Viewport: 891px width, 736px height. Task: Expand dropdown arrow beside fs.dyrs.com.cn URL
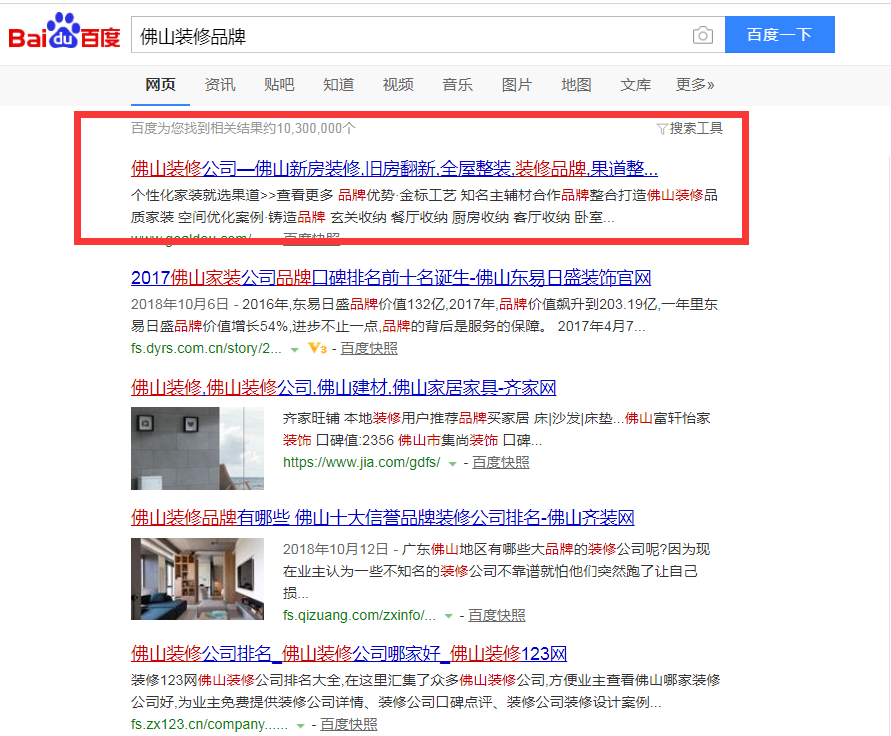294,350
